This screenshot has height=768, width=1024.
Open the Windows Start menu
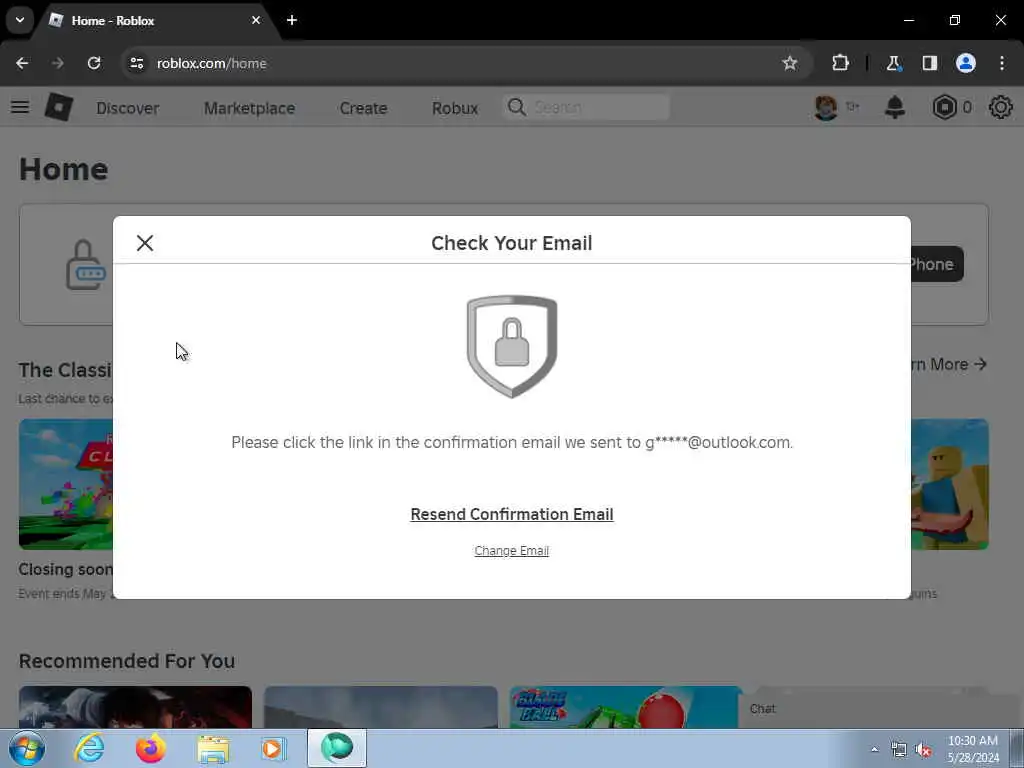[26, 748]
